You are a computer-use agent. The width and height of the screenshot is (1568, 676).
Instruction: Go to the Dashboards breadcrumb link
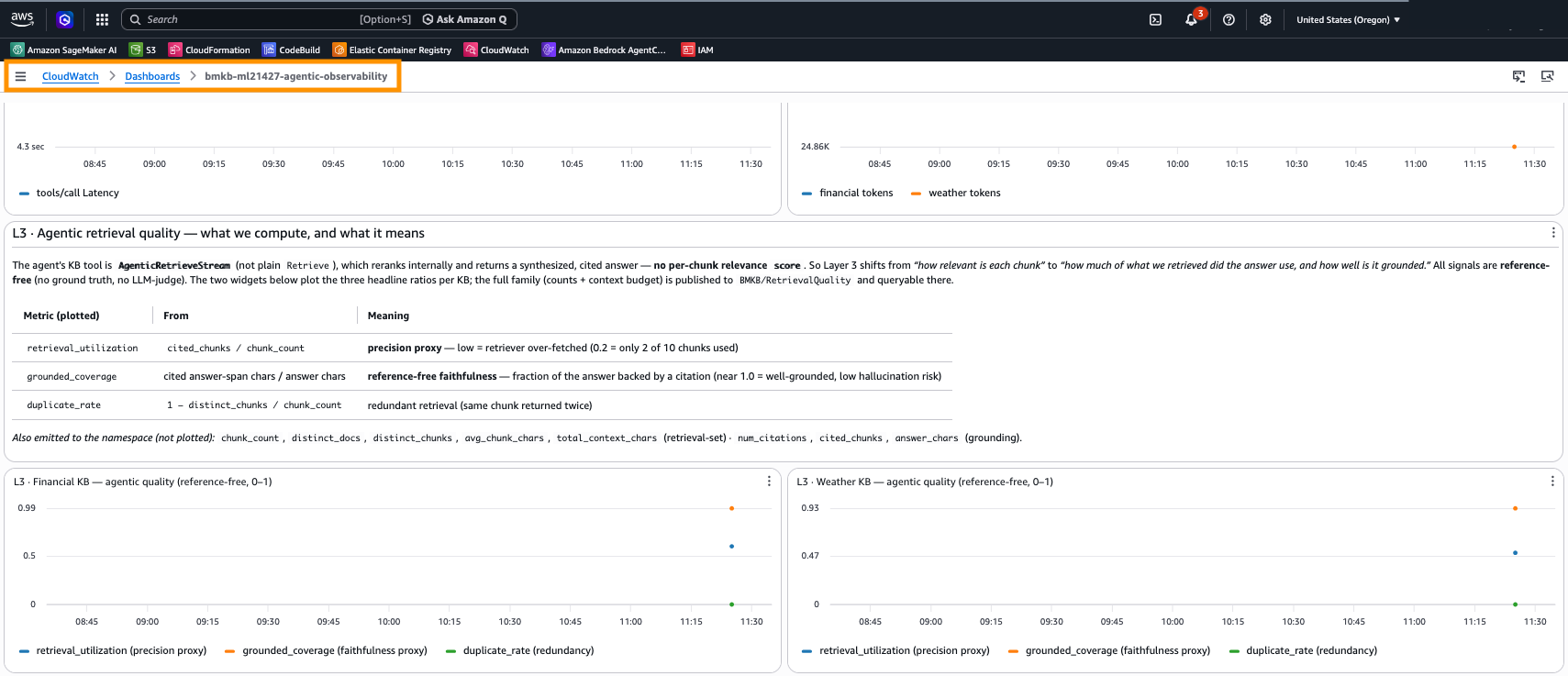coord(152,76)
